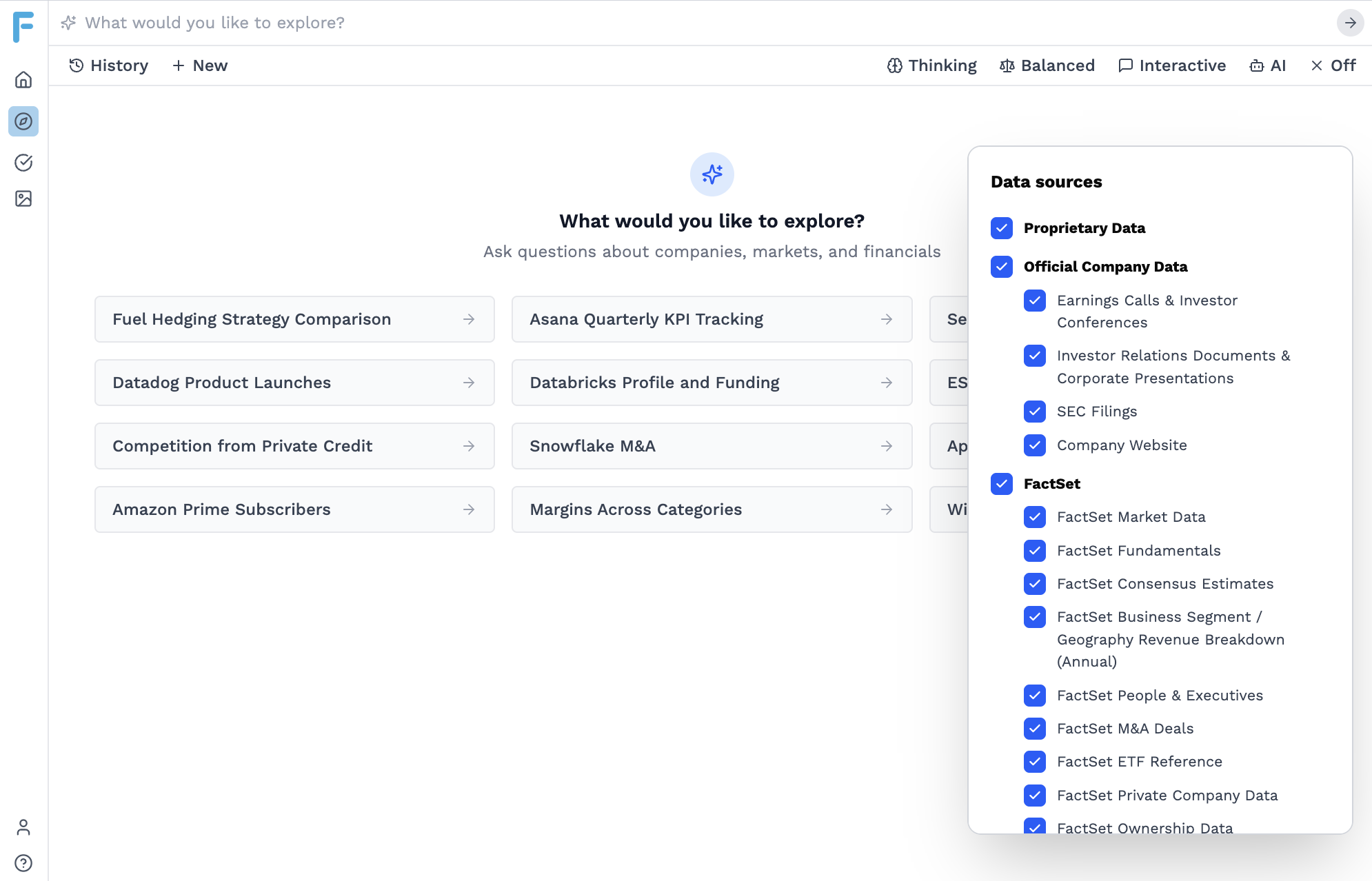Open the Amazon Prime Subscribers suggestion
1372x881 pixels.
pos(294,509)
